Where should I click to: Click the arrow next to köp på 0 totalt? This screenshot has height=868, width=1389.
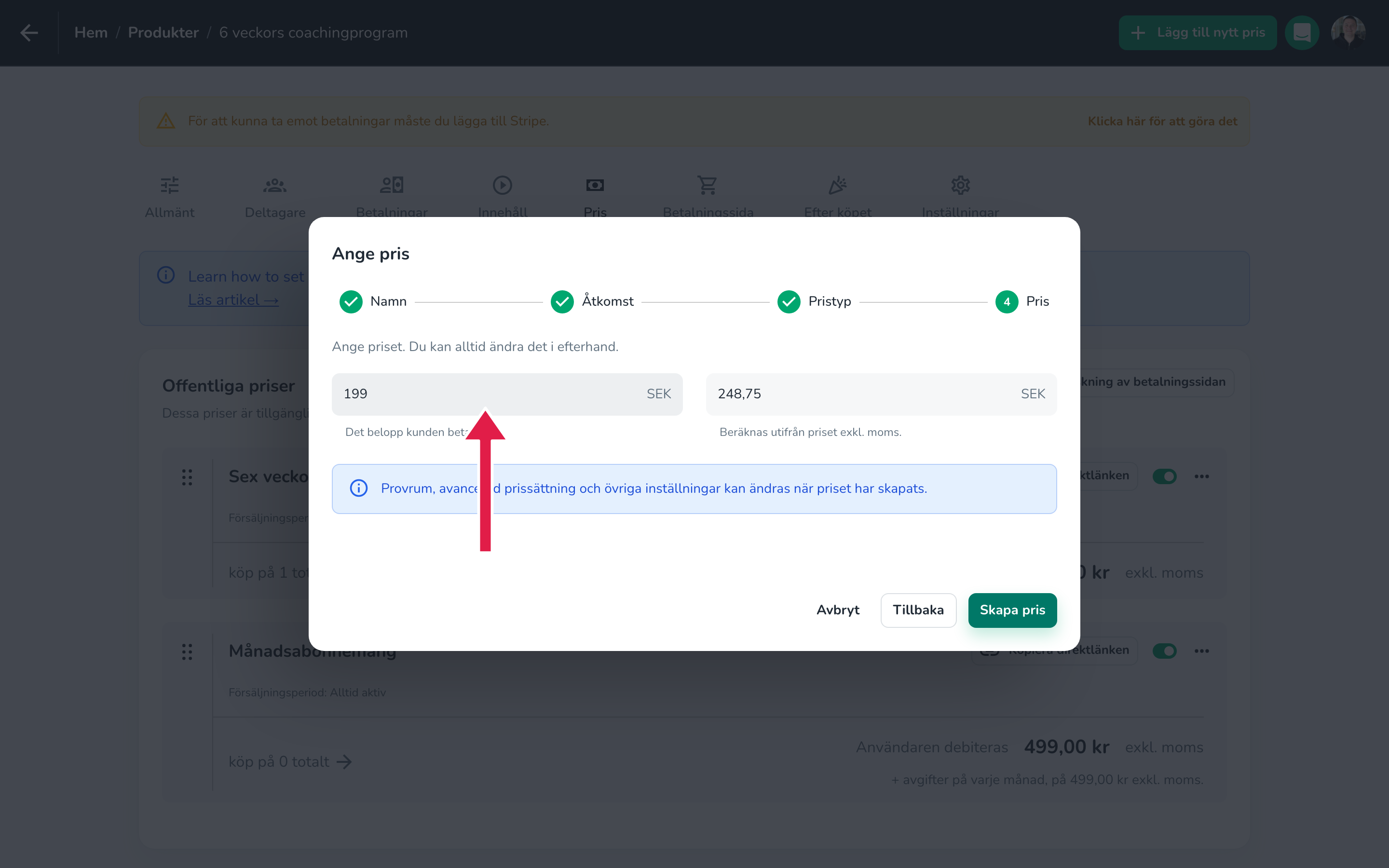click(344, 762)
